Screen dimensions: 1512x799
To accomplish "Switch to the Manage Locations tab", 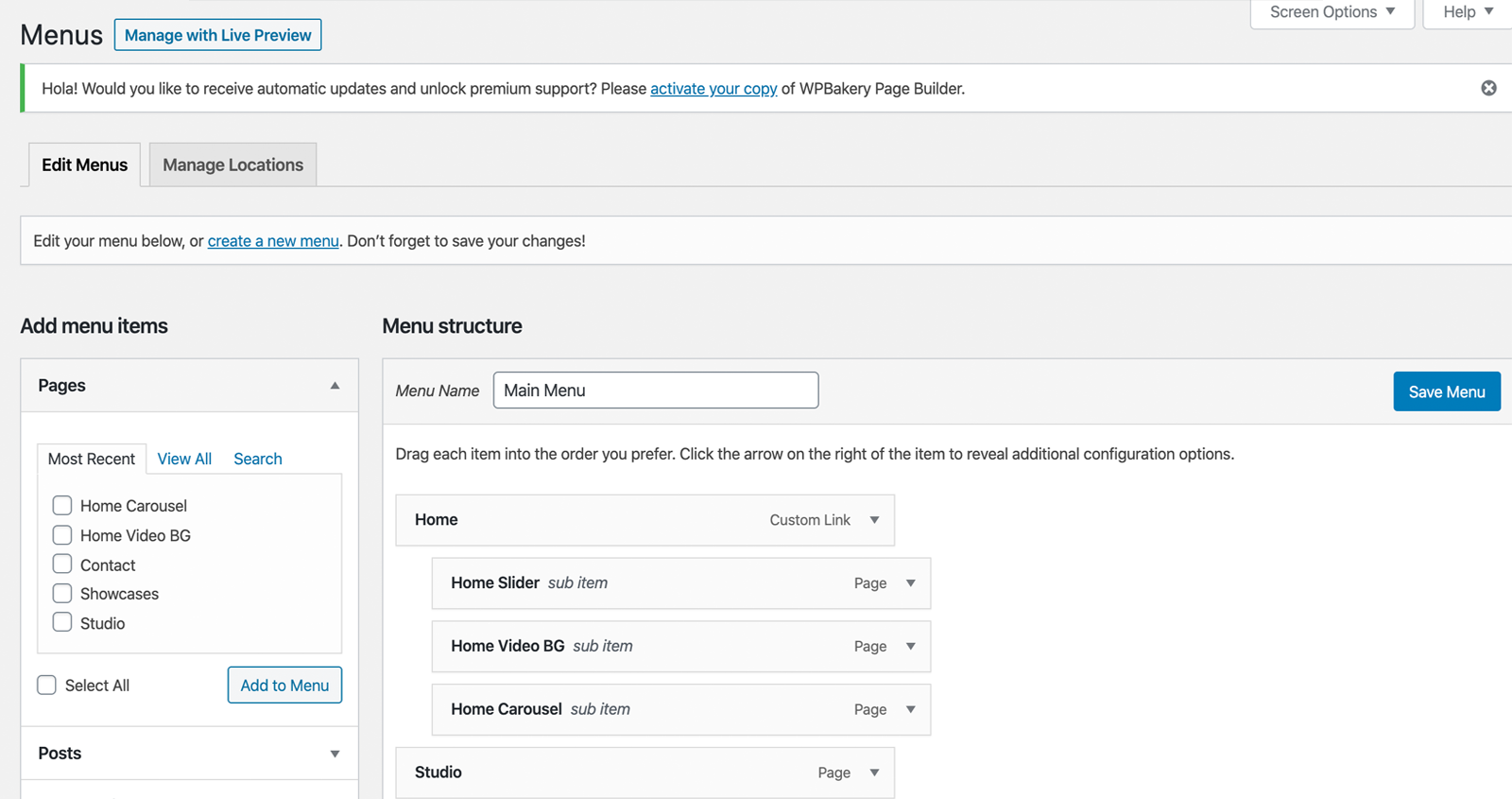I will click(232, 165).
